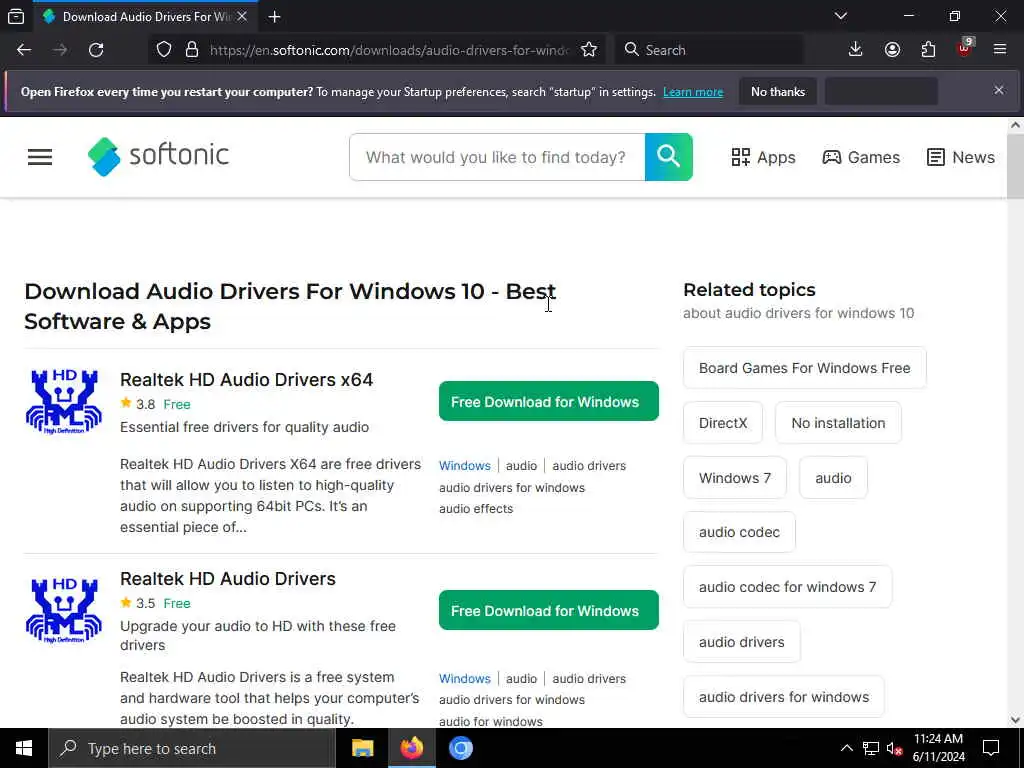The image size is (1024, 768).
Task: Open the Apps section
Action: point(763,157)
